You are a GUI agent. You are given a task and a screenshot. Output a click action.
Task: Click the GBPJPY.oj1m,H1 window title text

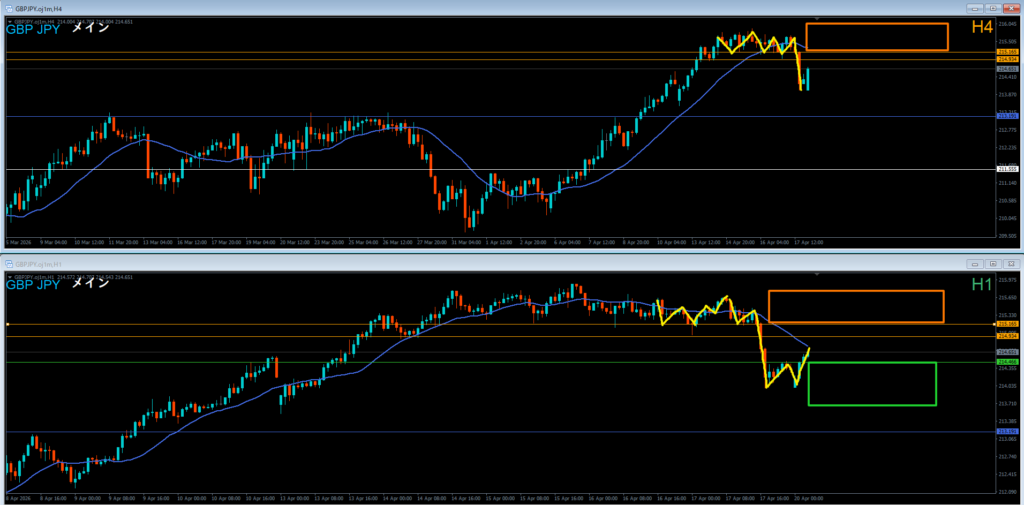pos(41,264)
